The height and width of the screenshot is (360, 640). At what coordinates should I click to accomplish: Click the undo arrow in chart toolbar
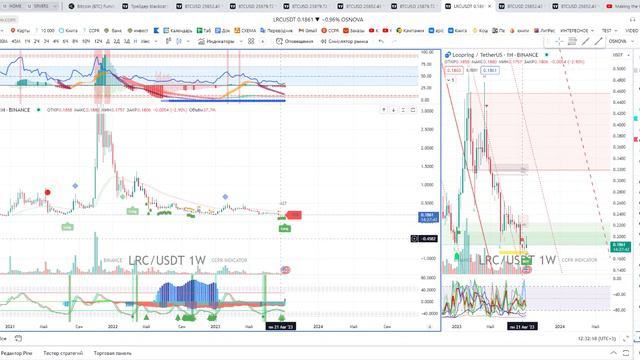(x=381, y=41)
